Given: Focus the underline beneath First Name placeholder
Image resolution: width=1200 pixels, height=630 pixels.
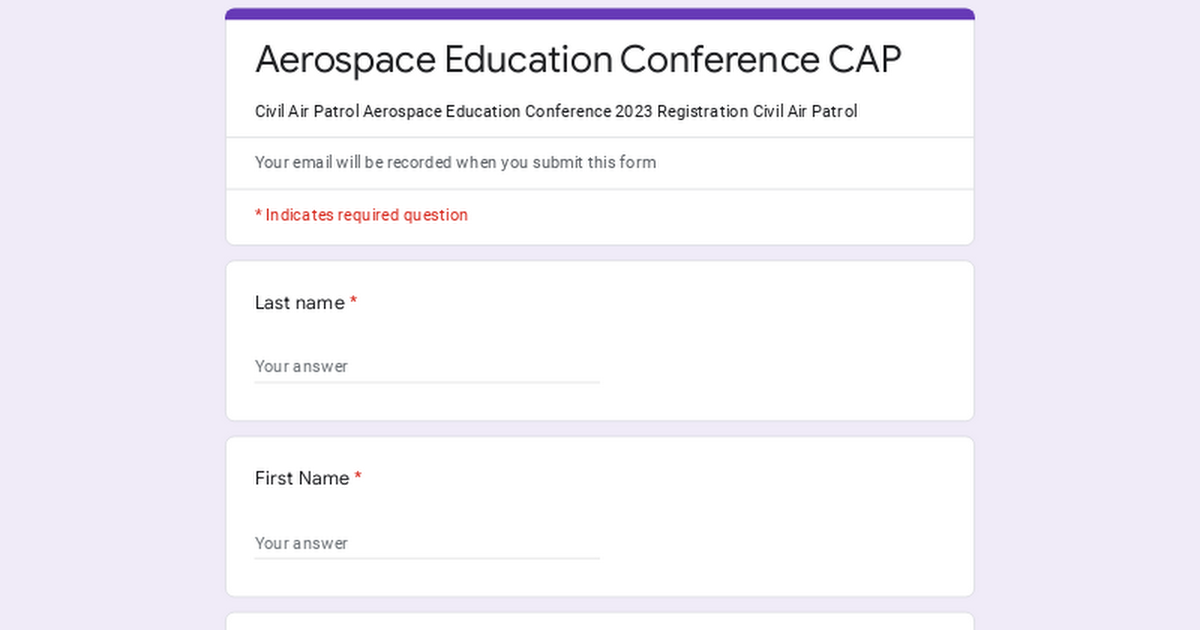Looking at the screenshot, I should point(427,558).
